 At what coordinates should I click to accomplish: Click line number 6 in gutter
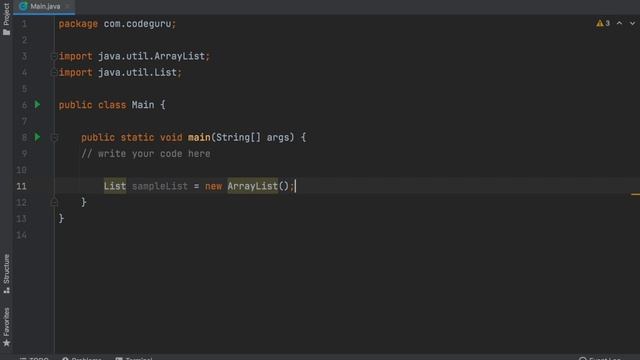coord(24,105)
